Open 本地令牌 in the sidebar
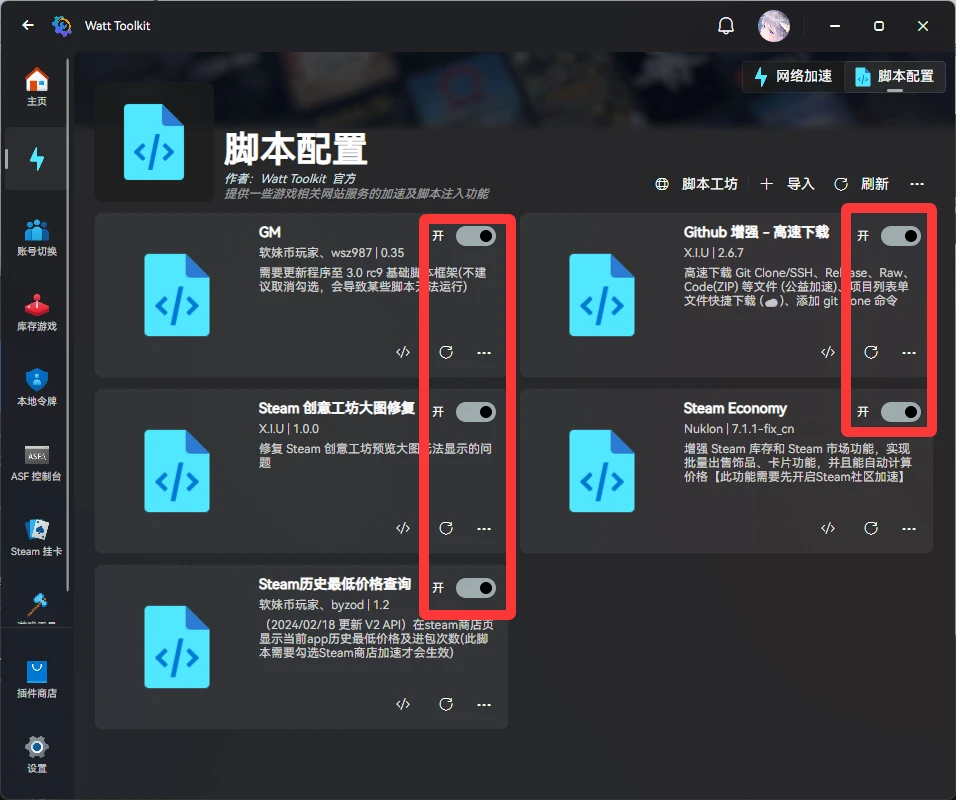Viewport: 956px width, 800px height. point(37,387)
